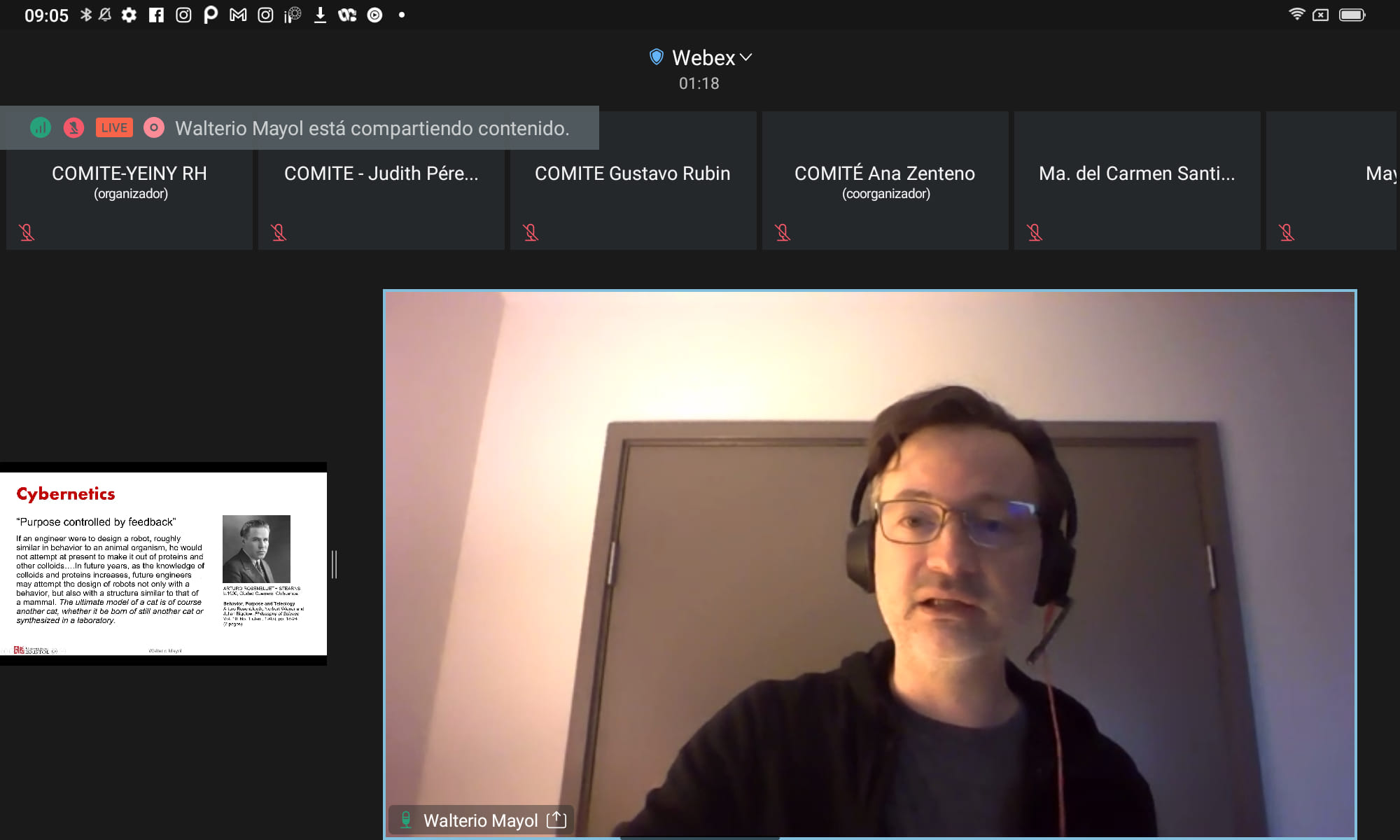The width and height of the screenshot is (1400, 840).
Task: Click the meeting timer 01:18
Action: pyautogui.click(x=699, y=83)
